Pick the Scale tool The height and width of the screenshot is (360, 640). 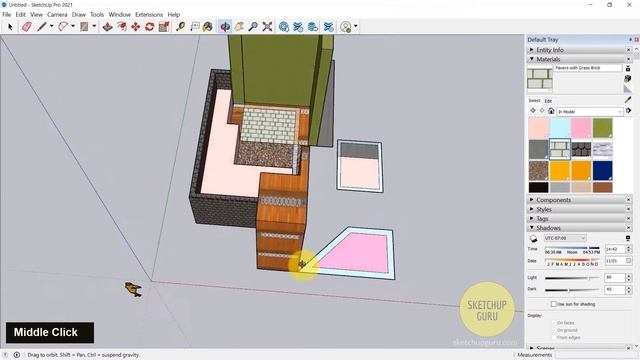(x=164, y=27)
